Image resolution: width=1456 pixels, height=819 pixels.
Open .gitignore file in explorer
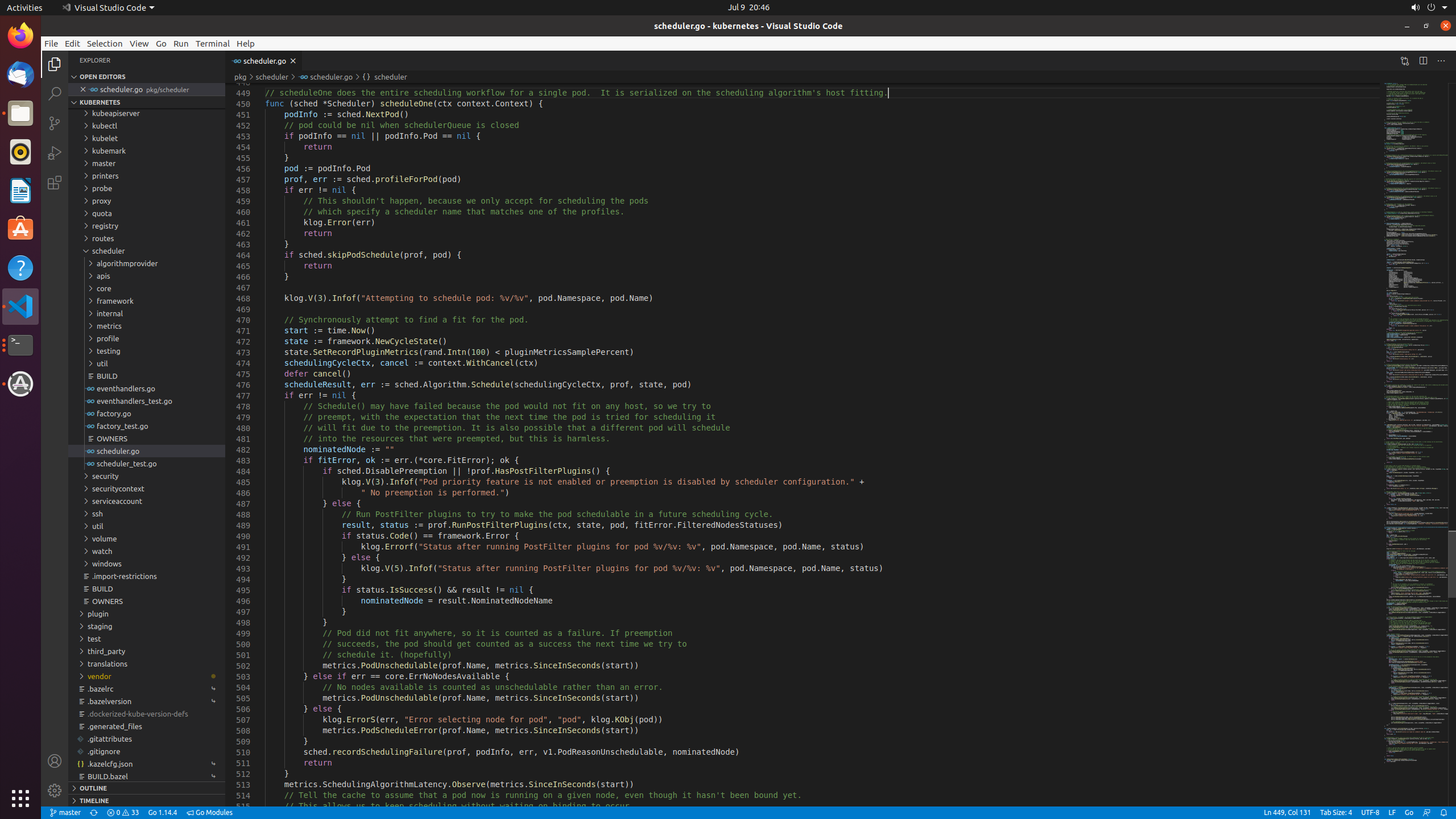pos(147,751)
